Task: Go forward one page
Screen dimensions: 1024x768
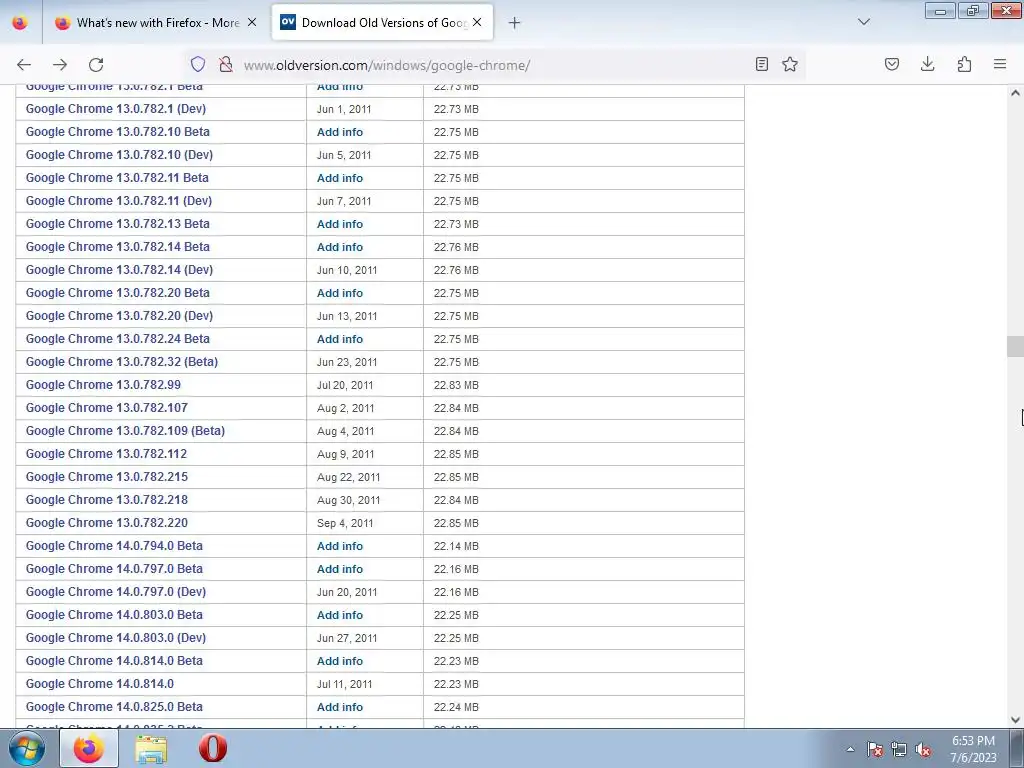Action: 60,65
